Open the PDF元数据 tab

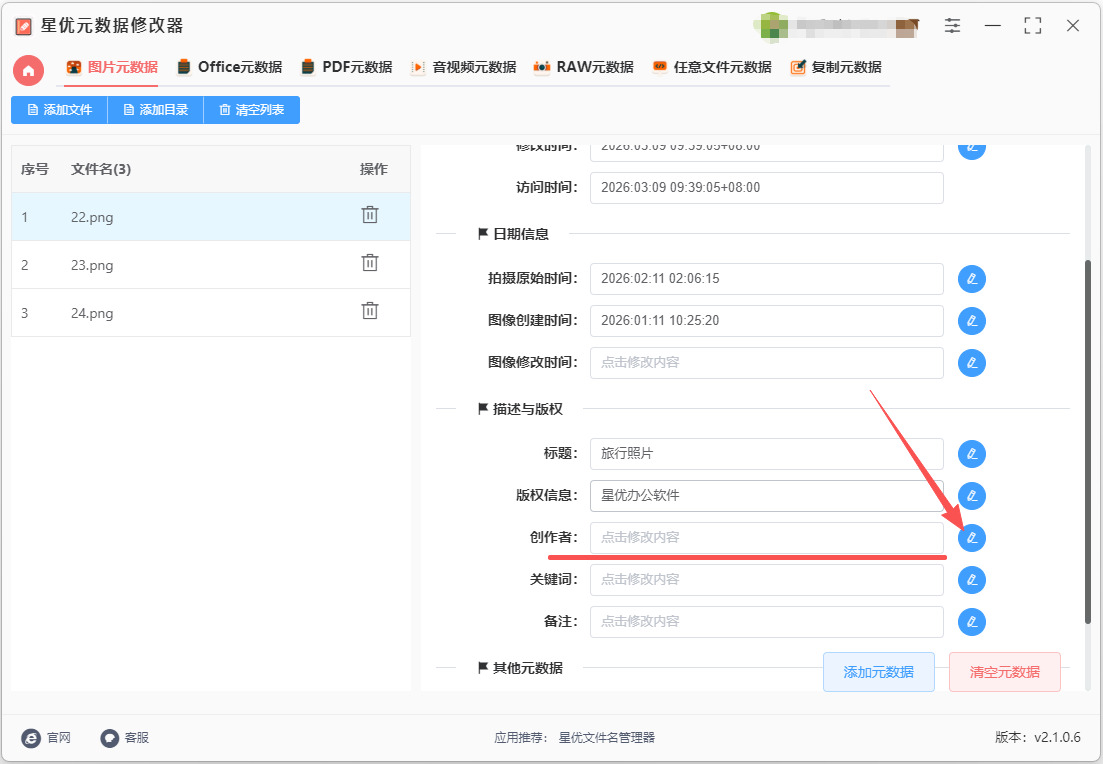347,68
